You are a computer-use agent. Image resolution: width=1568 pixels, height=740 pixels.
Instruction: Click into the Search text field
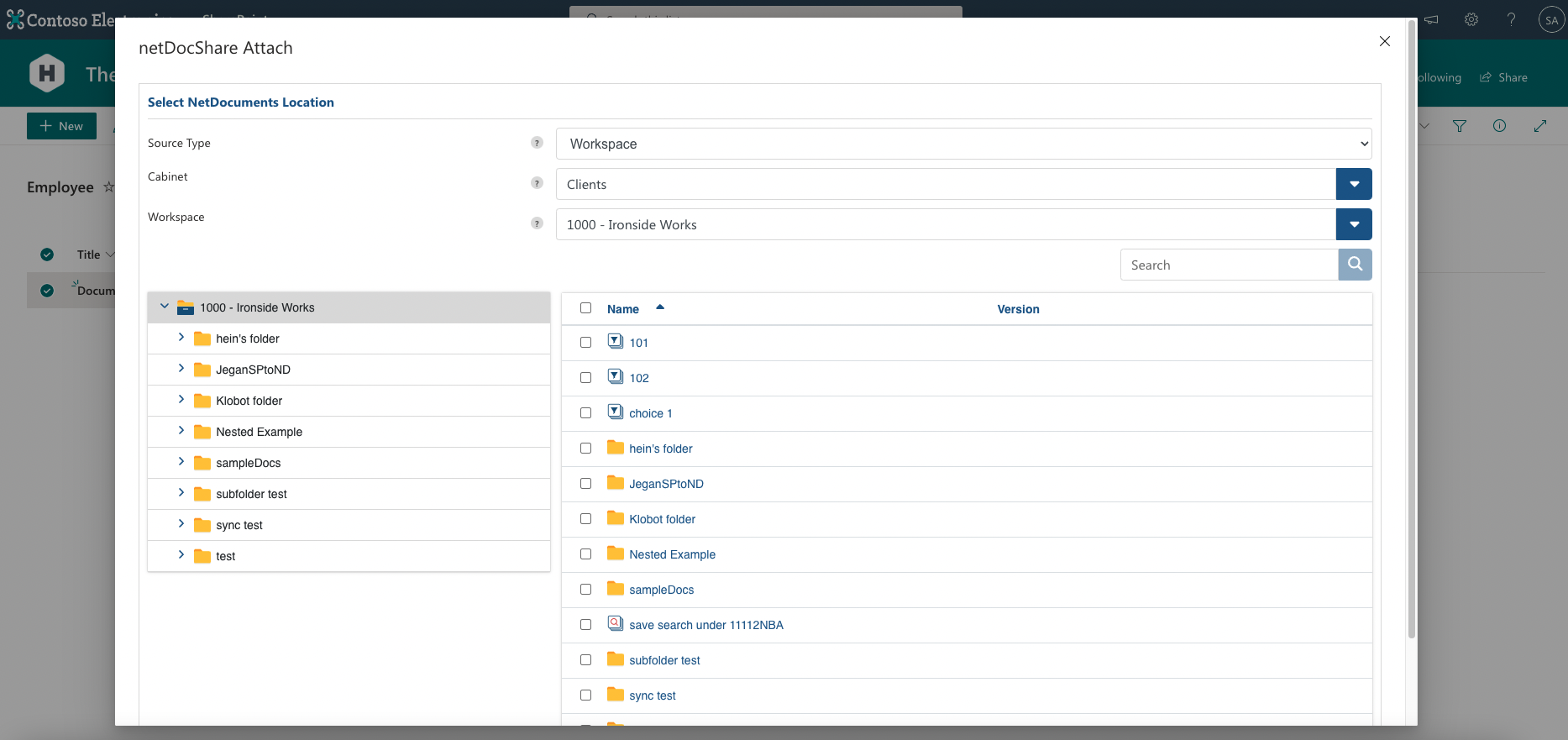[1229, 265]
